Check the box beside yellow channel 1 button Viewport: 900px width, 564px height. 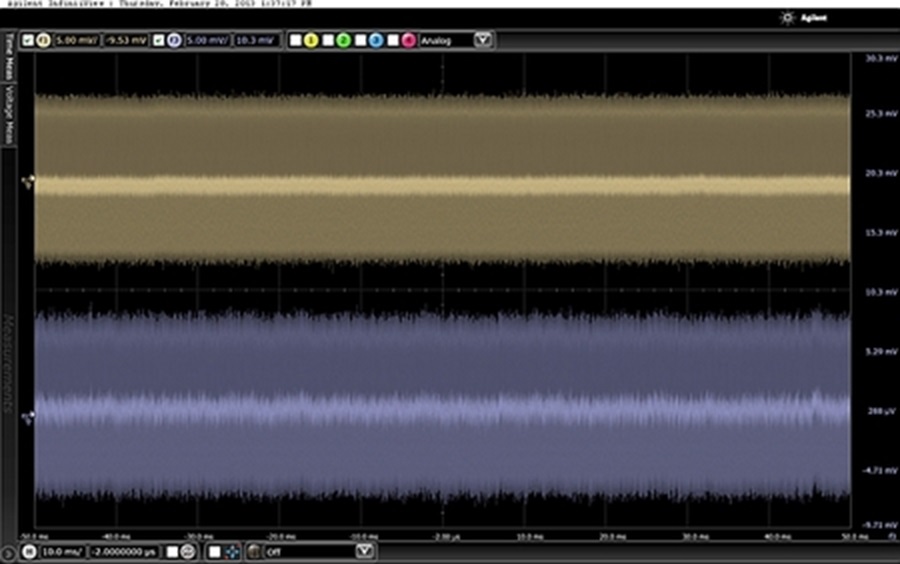point(296,40)
